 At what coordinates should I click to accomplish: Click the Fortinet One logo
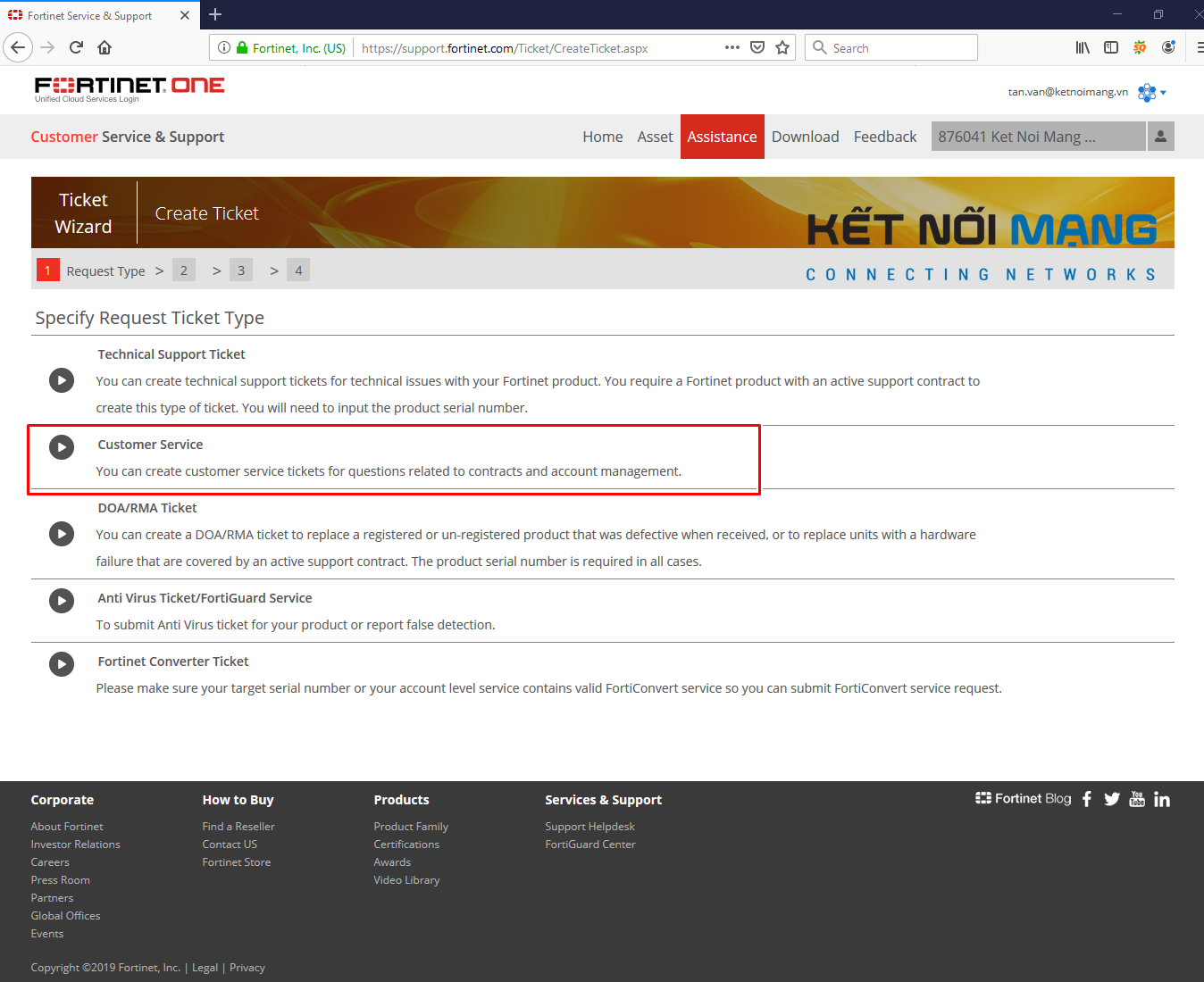point(130,88)
